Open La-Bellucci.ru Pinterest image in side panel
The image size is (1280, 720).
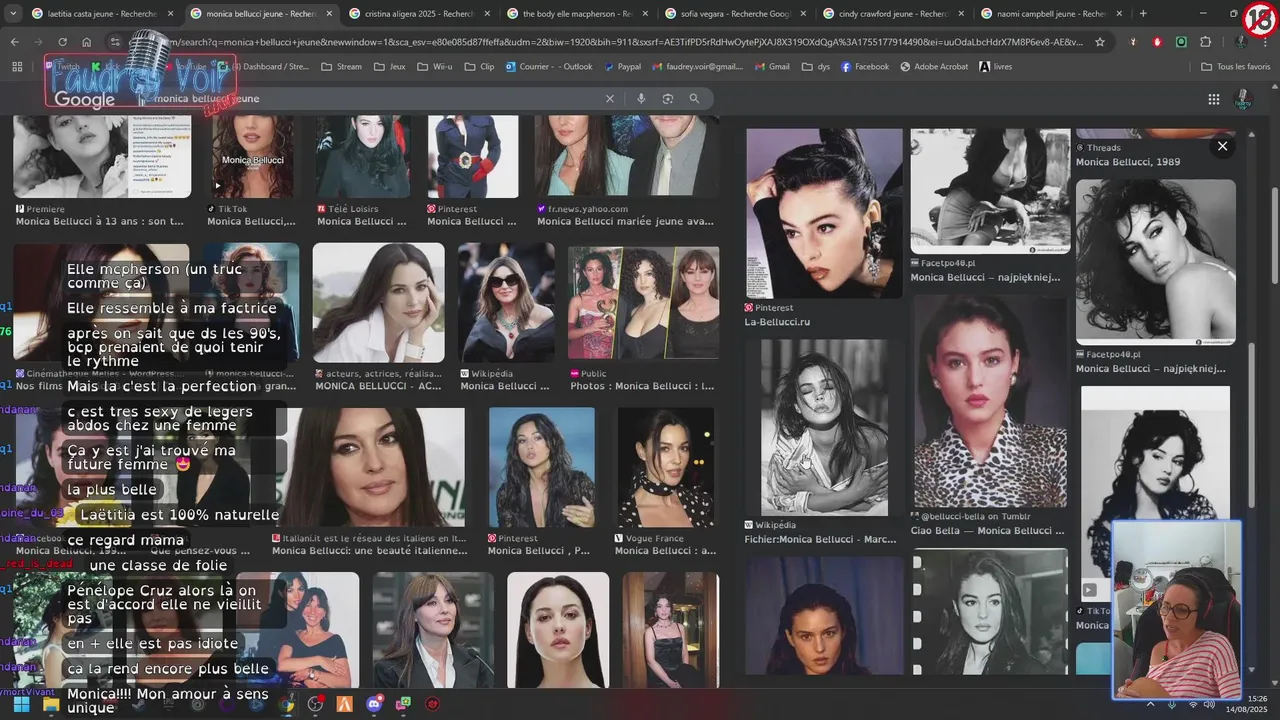tap(824, 213)
